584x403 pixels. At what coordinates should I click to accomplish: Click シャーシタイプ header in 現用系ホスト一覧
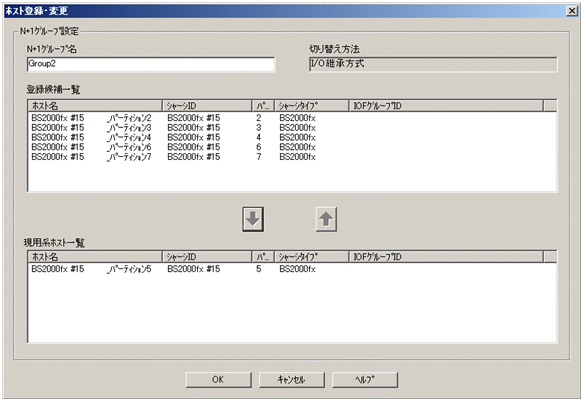coord(312,257)
